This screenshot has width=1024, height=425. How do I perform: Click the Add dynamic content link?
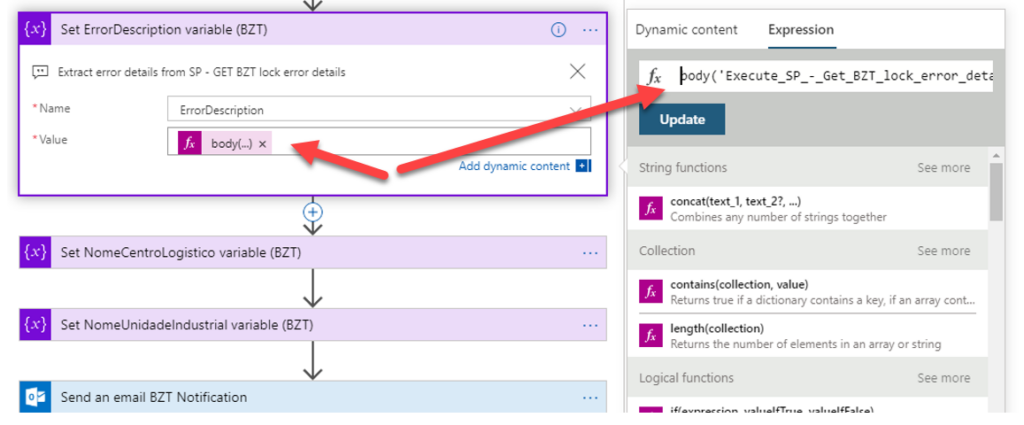click(514, 166)
